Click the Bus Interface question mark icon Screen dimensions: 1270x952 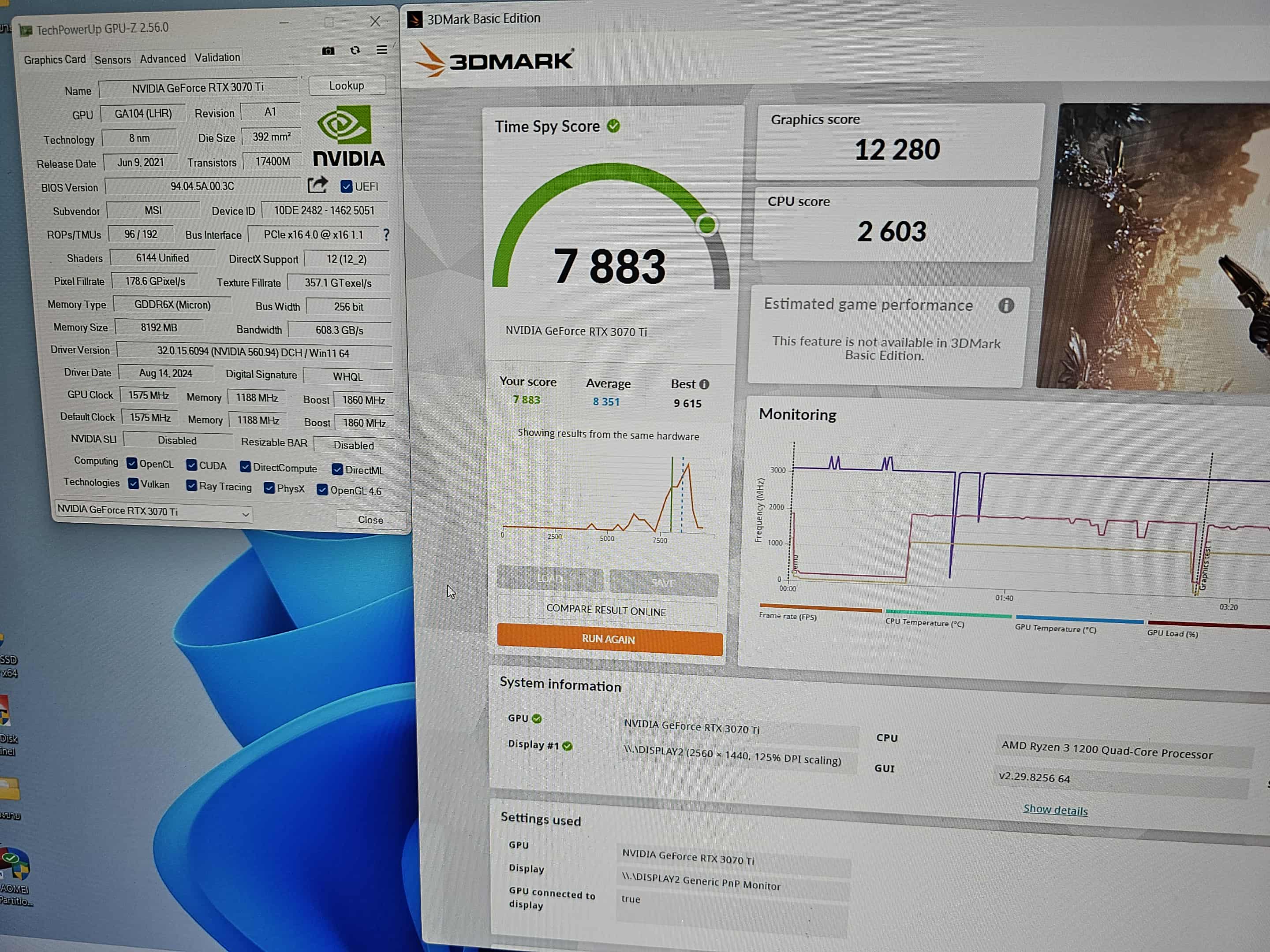pyautogui.click(x=386, y=235)
